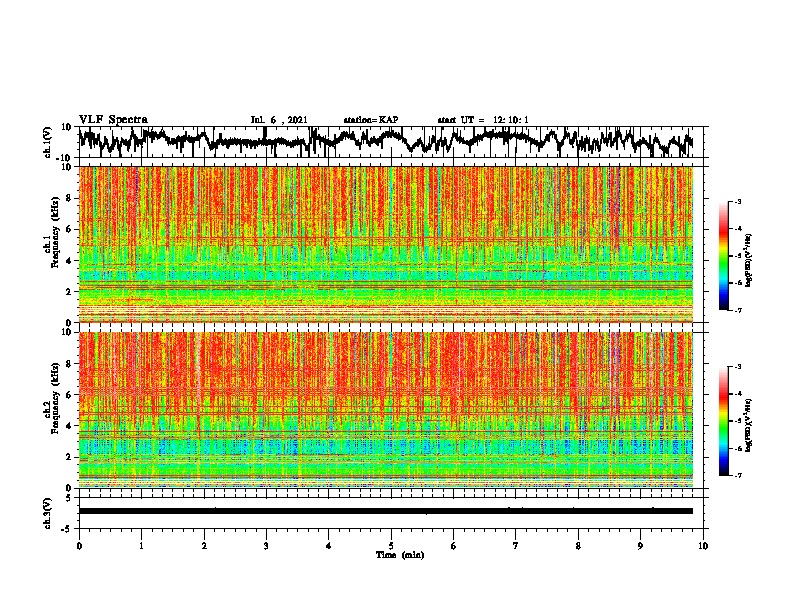This screenshot has height=612, width=792.
Task: Click the "8" kHz tick on ch.2 spectrogram
Action: tap(69, 364)
